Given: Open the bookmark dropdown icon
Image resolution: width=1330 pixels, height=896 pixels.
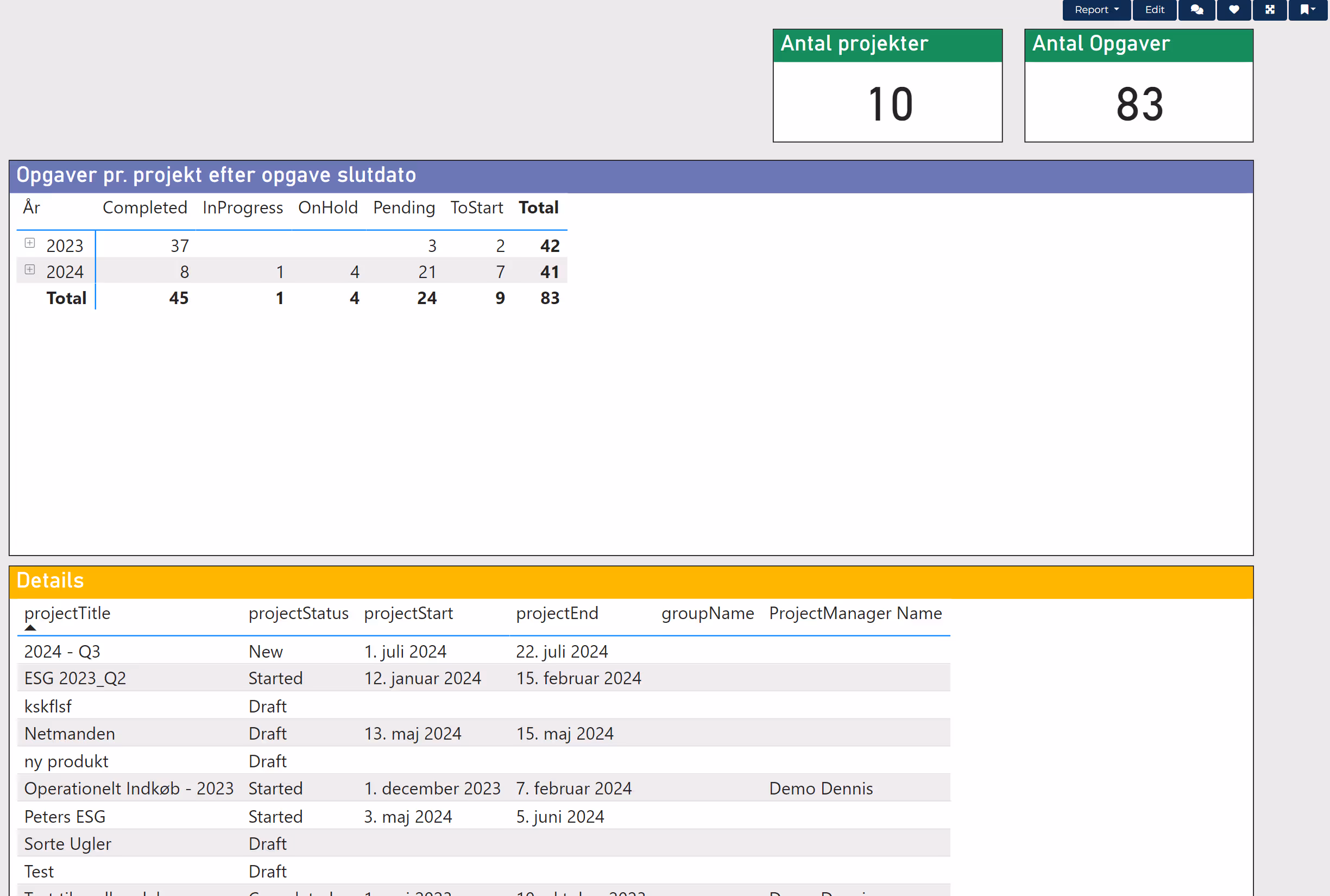Looking at the screenshot, I should coord(1307,10).
